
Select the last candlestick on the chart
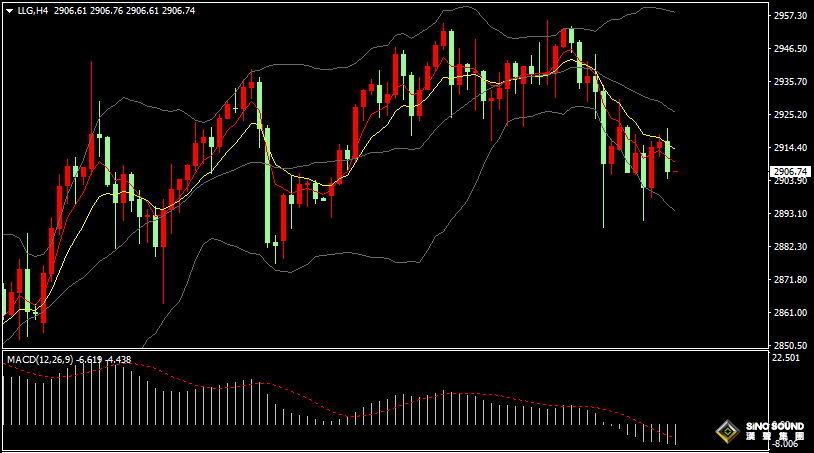tap(667, 157)
